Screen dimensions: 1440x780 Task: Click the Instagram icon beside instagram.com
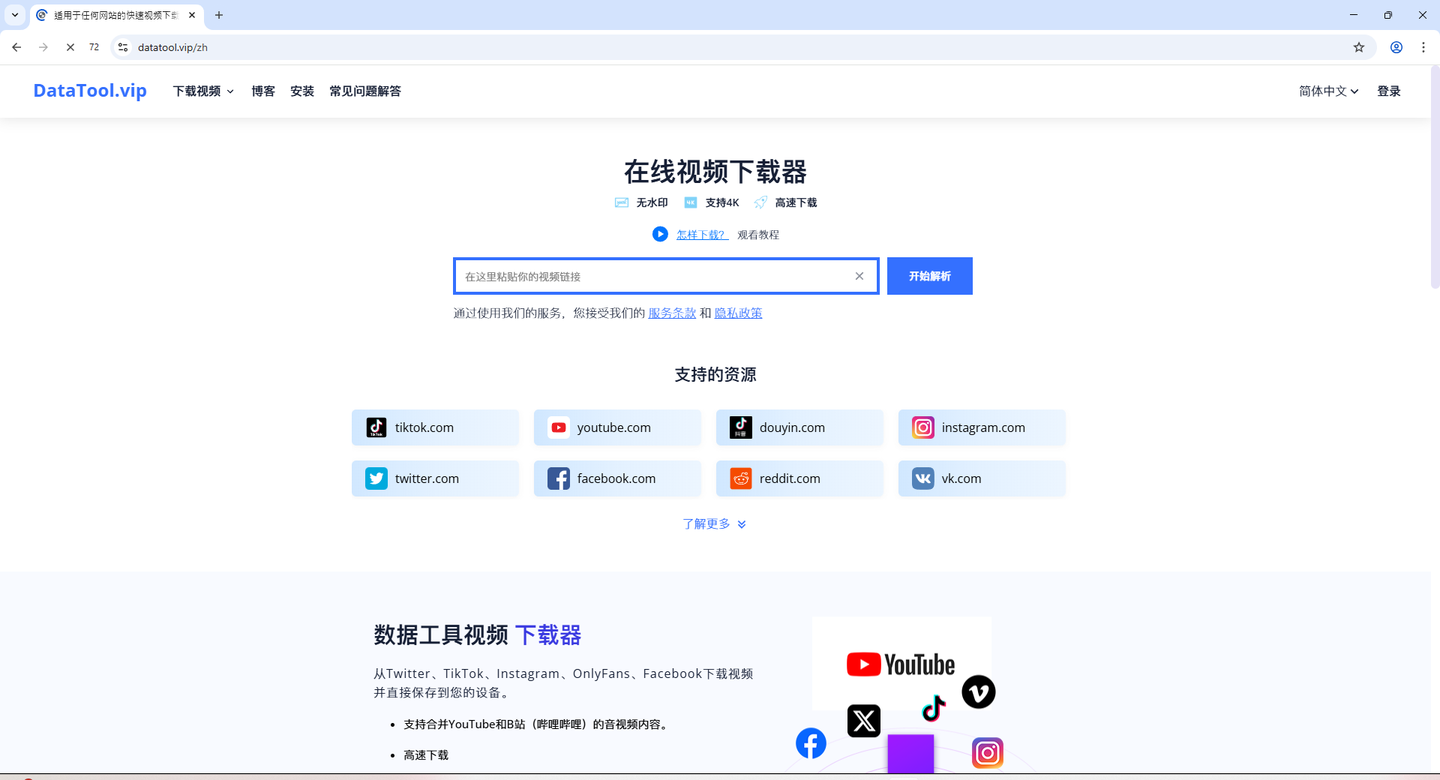(923, 428)
